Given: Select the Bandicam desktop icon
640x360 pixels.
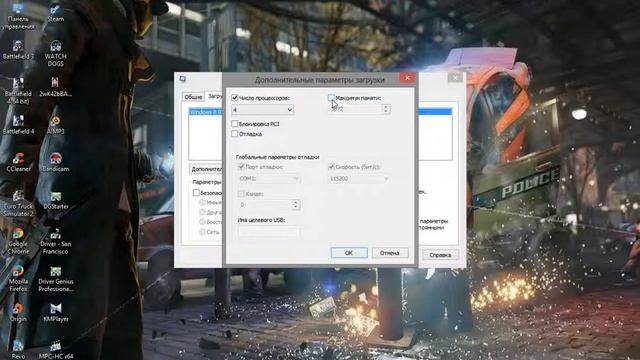Looking at the screenshot, I should click(x=56, y=162).
